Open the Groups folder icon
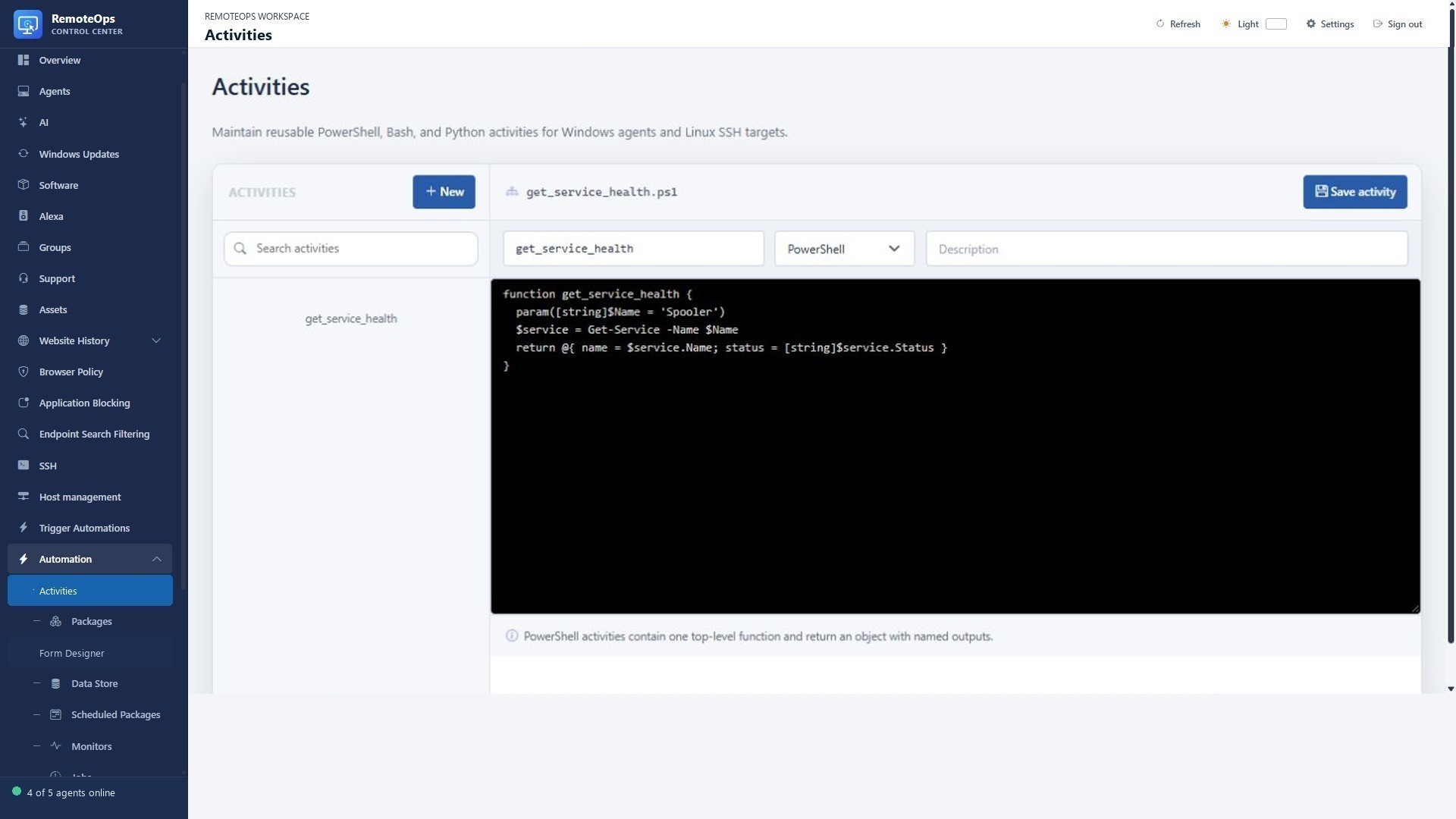This screenshot has height=819, width=1456. (24, 247)
